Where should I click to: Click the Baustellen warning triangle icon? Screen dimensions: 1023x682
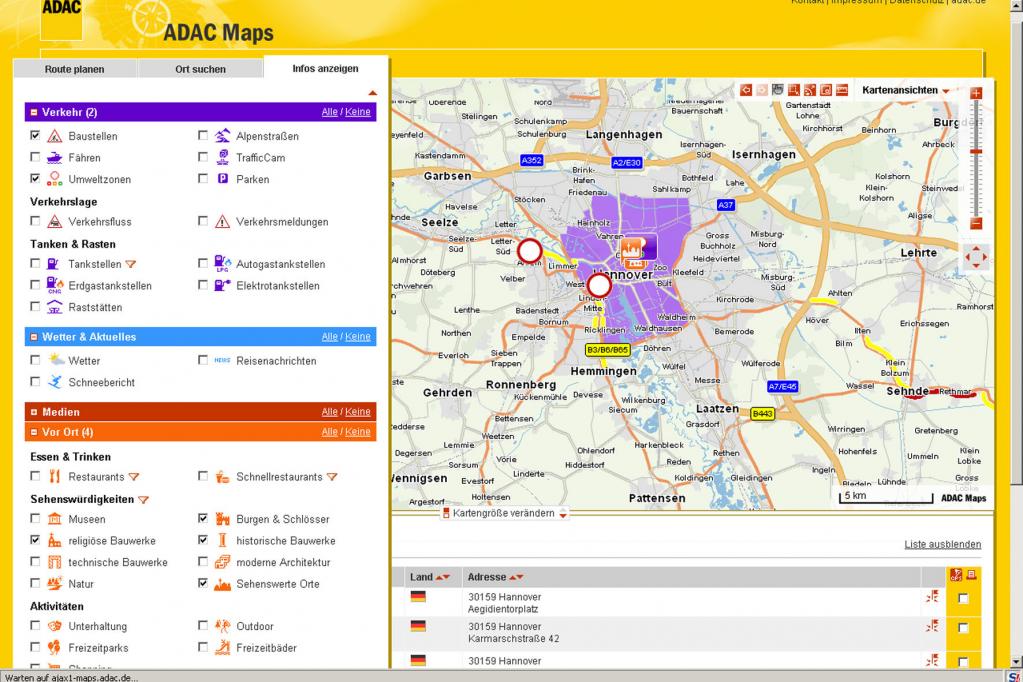pos(55,136)
